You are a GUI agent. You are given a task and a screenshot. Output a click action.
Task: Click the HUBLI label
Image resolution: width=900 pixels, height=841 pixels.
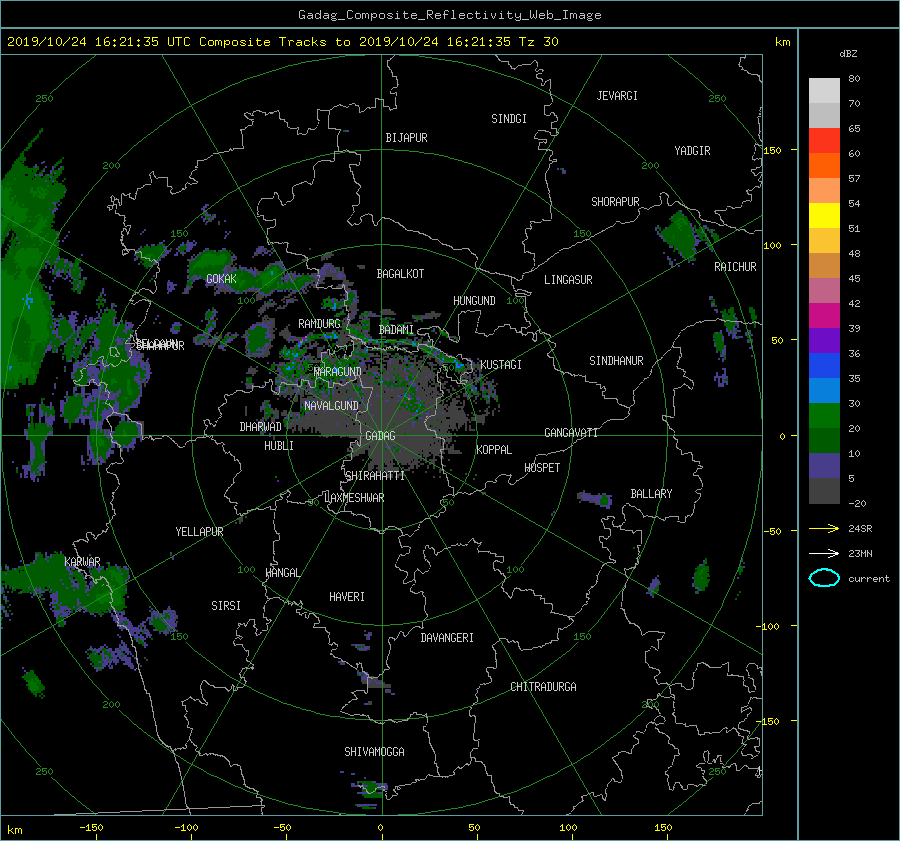278,446
